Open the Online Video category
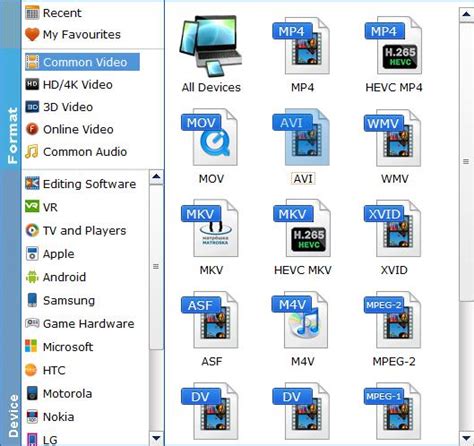Viewport: 474px width, 446px height. 69,129
